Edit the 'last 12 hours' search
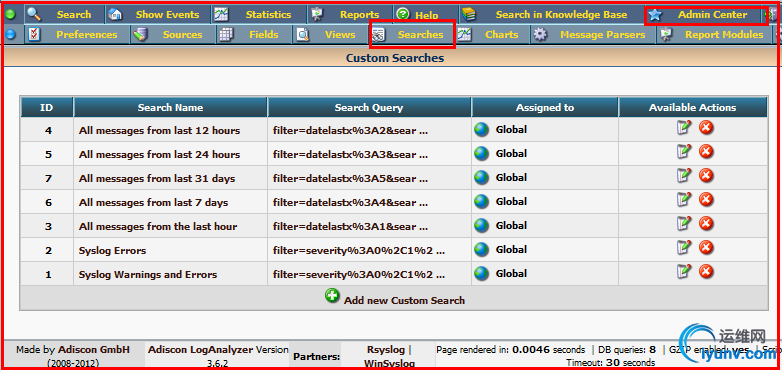Screen dimensions: 782x370 (x=684, y=128)
